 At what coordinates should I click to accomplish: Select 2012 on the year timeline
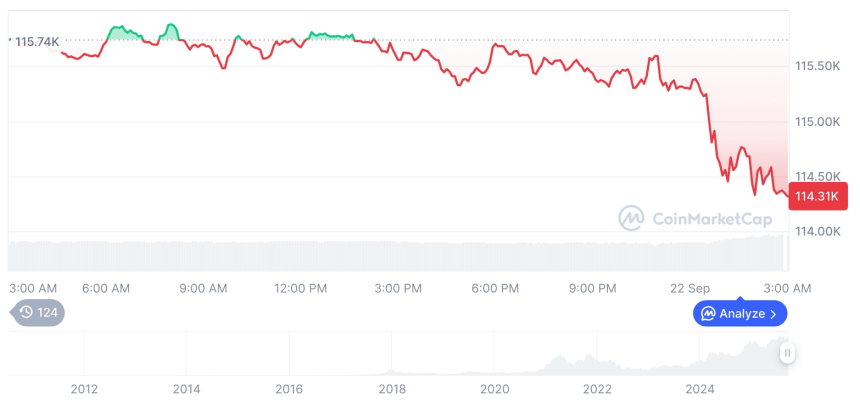pyautogui.click(x=84, y=388)
